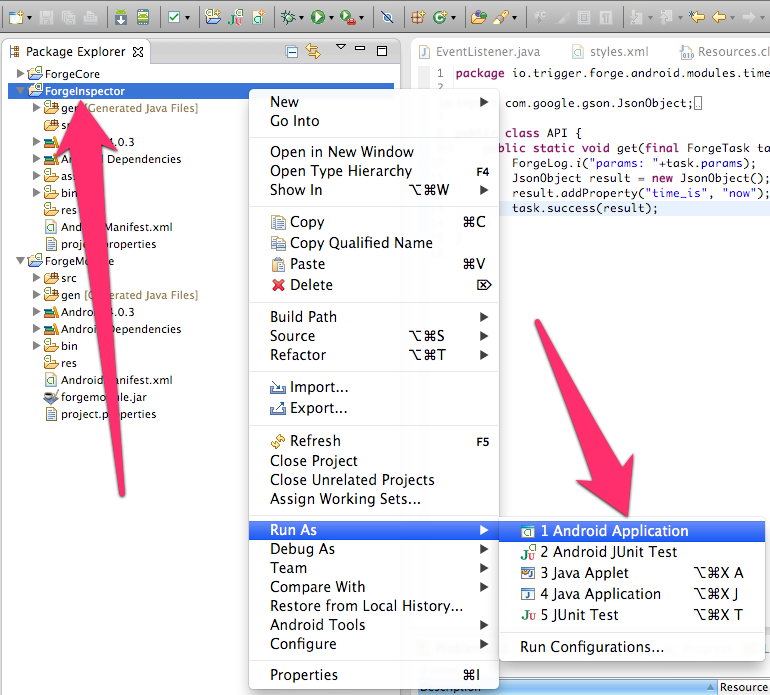Choose Paste from context menu
Image resolution: width=770 pixels, height=695 pixels.
[x=374, y=264]
